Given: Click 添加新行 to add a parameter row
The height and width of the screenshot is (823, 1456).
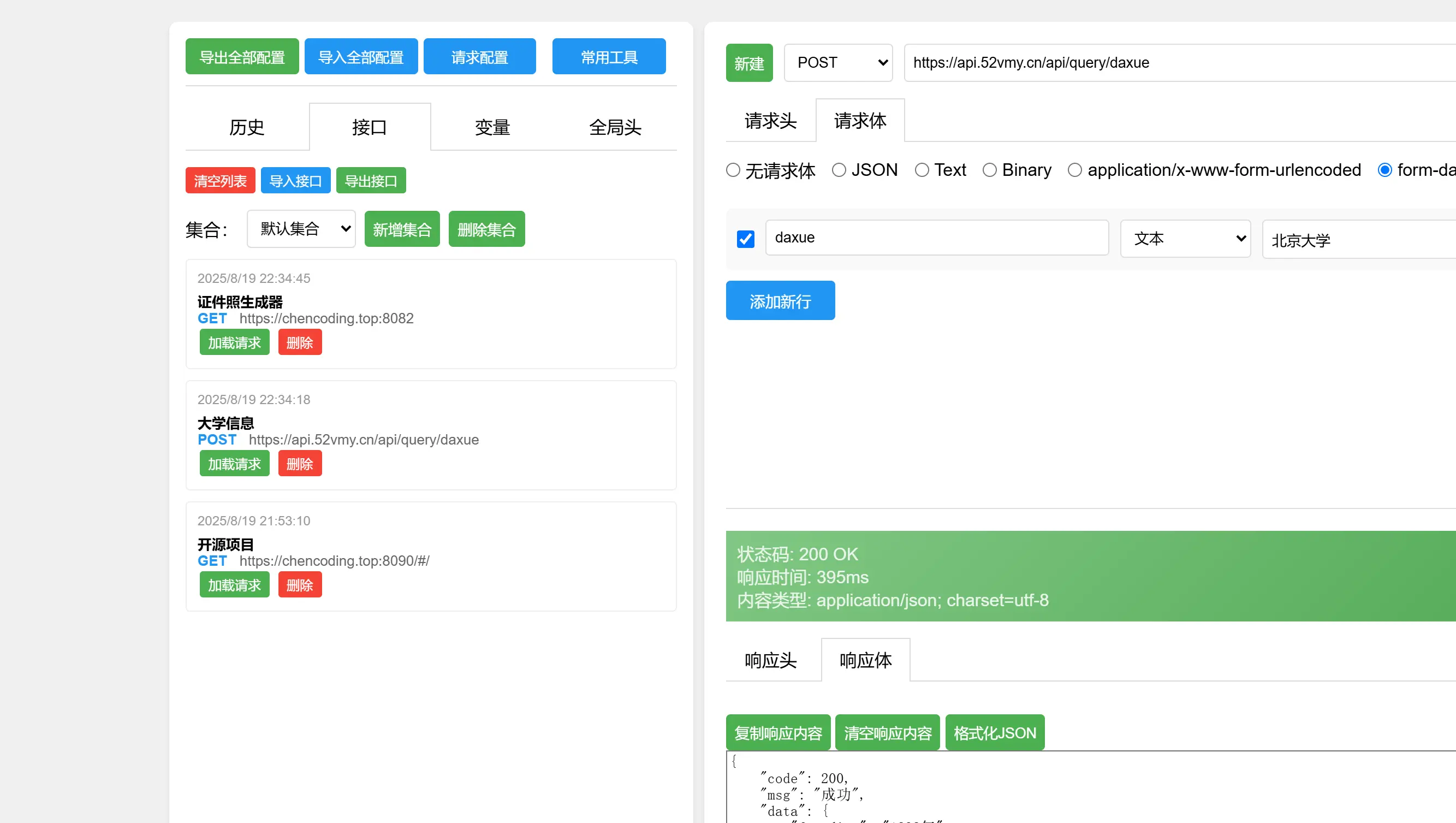Looking at the screenshot, I should click(780, 300).
